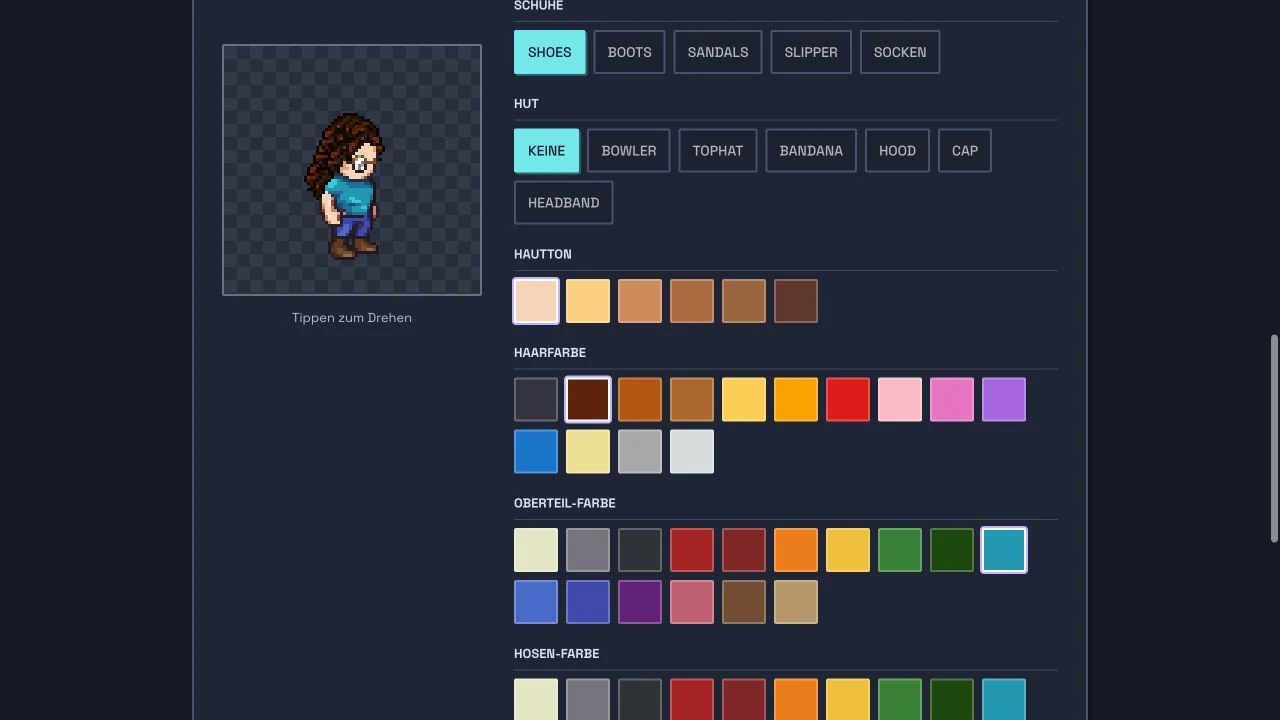This screenshot has width=1280, height=720.
Task: Choose purple hair color swatch
Action: tap(1004, 400)
